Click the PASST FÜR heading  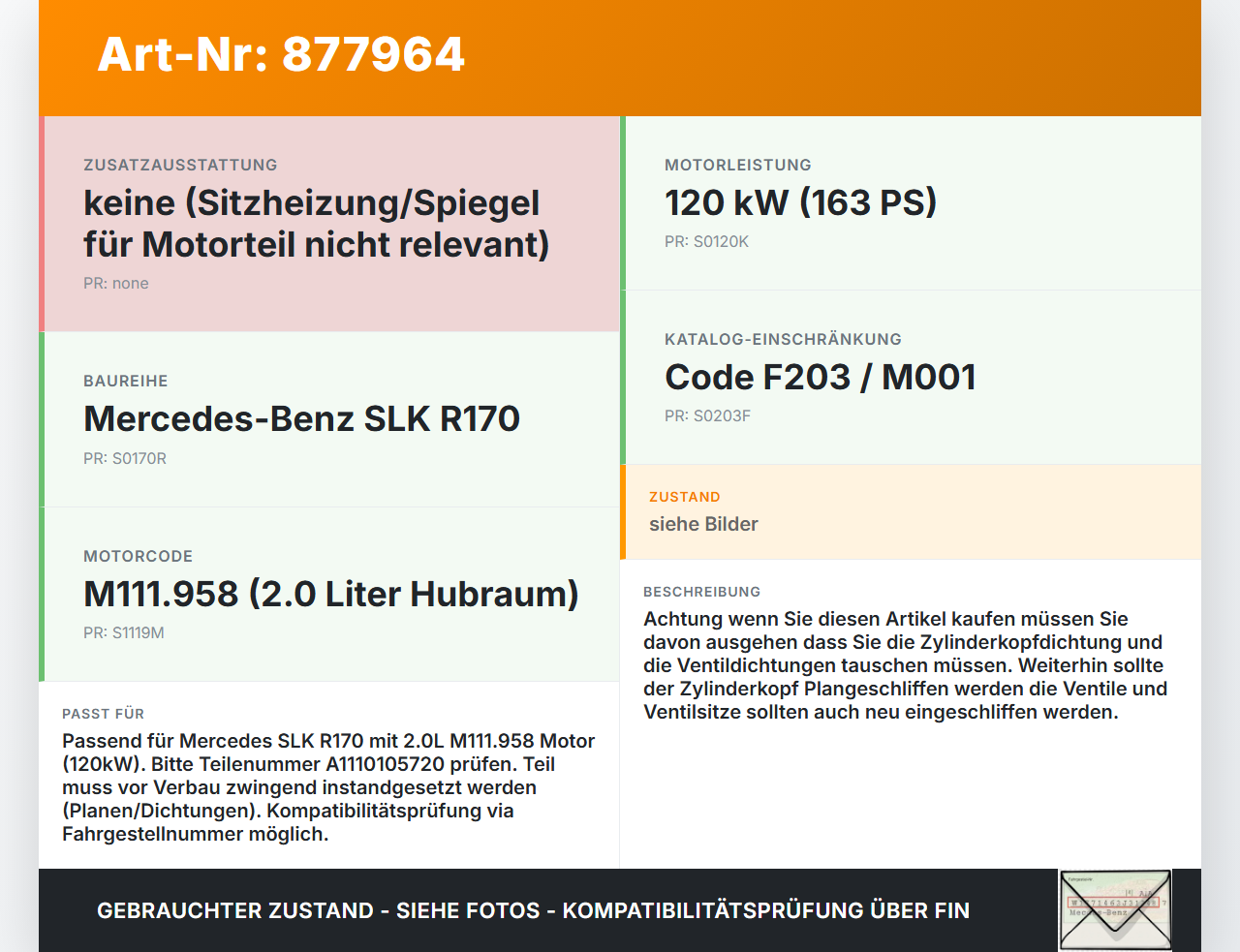[104, 714]
